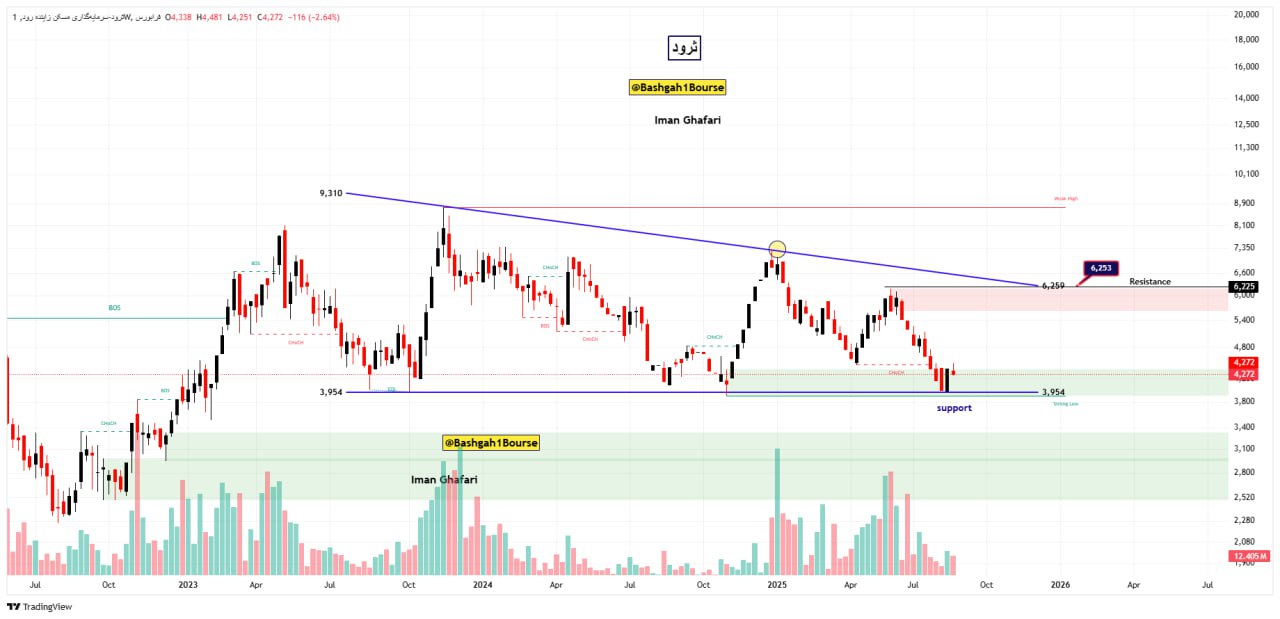
Task: Click the 3,954 label above the support text
Action: 1052,393
